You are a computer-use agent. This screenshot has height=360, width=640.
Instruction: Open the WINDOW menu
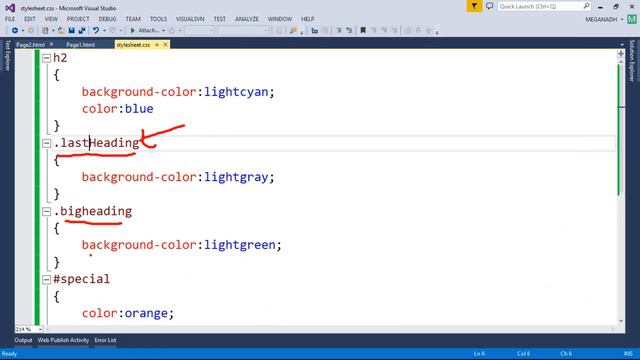pyautogui.click(x=280, y=19)
